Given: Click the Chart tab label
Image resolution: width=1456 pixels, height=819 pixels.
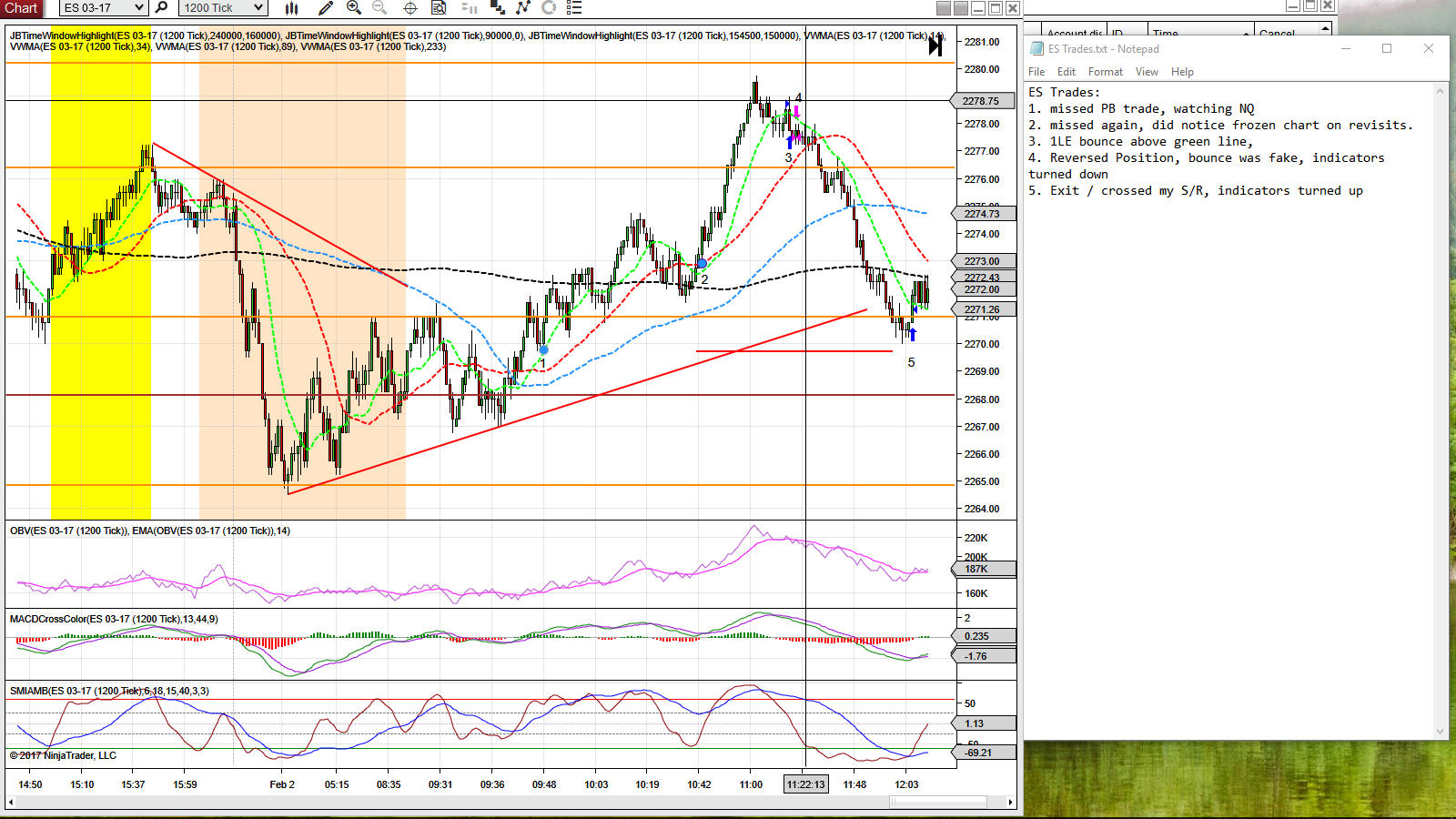Looking at the screenshot, I should click(x=21, y=8).
